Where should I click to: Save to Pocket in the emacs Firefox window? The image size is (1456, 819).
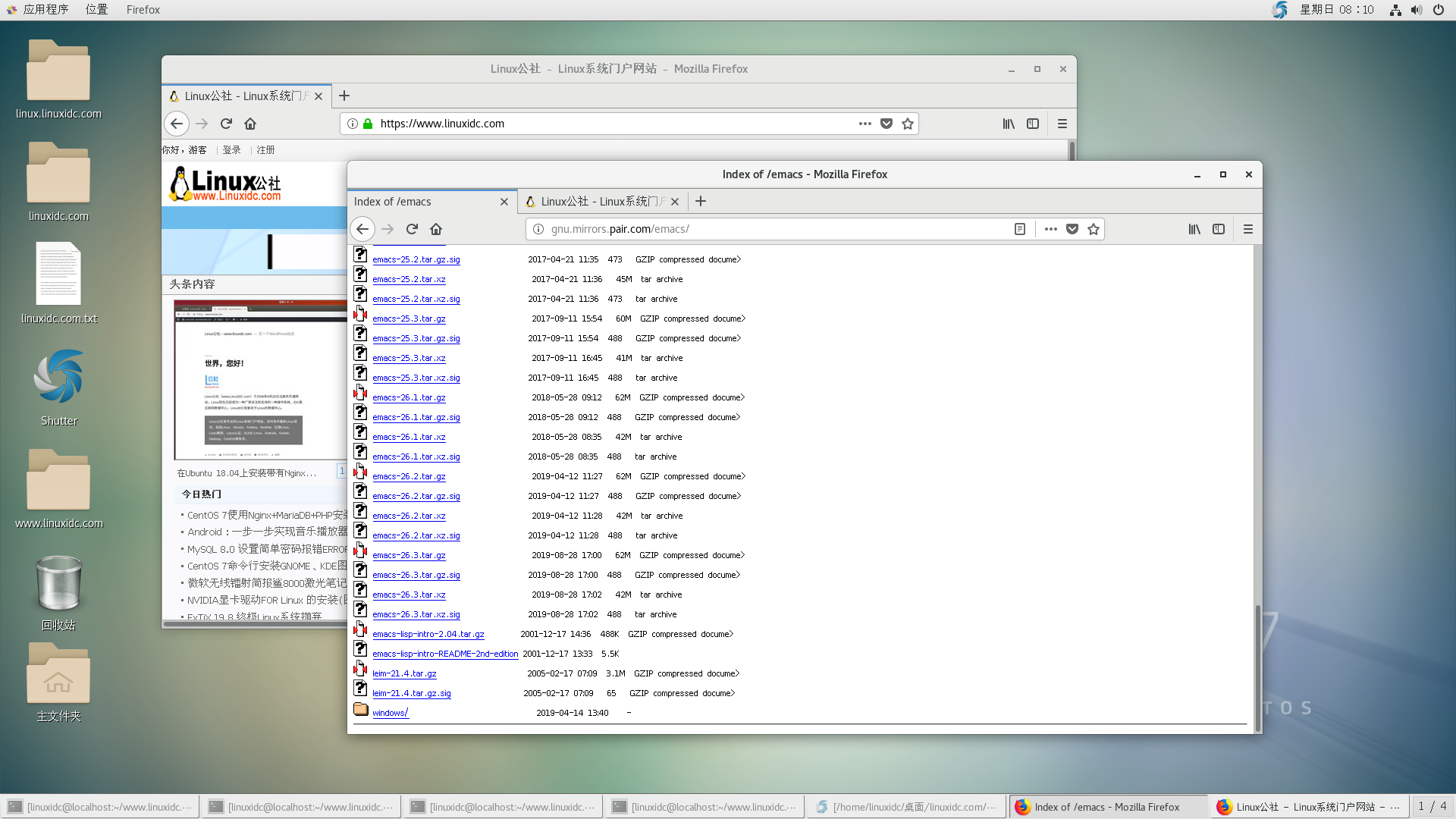pos(1072,229)
